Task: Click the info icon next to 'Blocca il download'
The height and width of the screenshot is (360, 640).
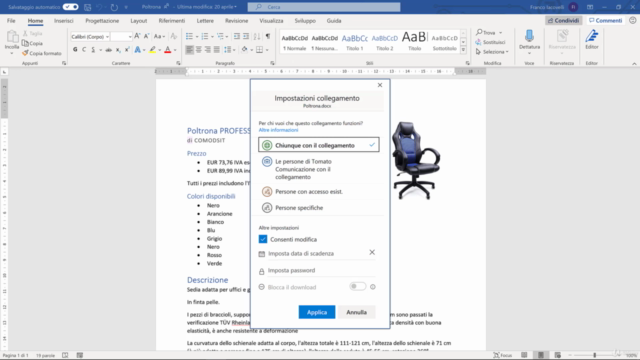Action: click(x=373, y=287)
